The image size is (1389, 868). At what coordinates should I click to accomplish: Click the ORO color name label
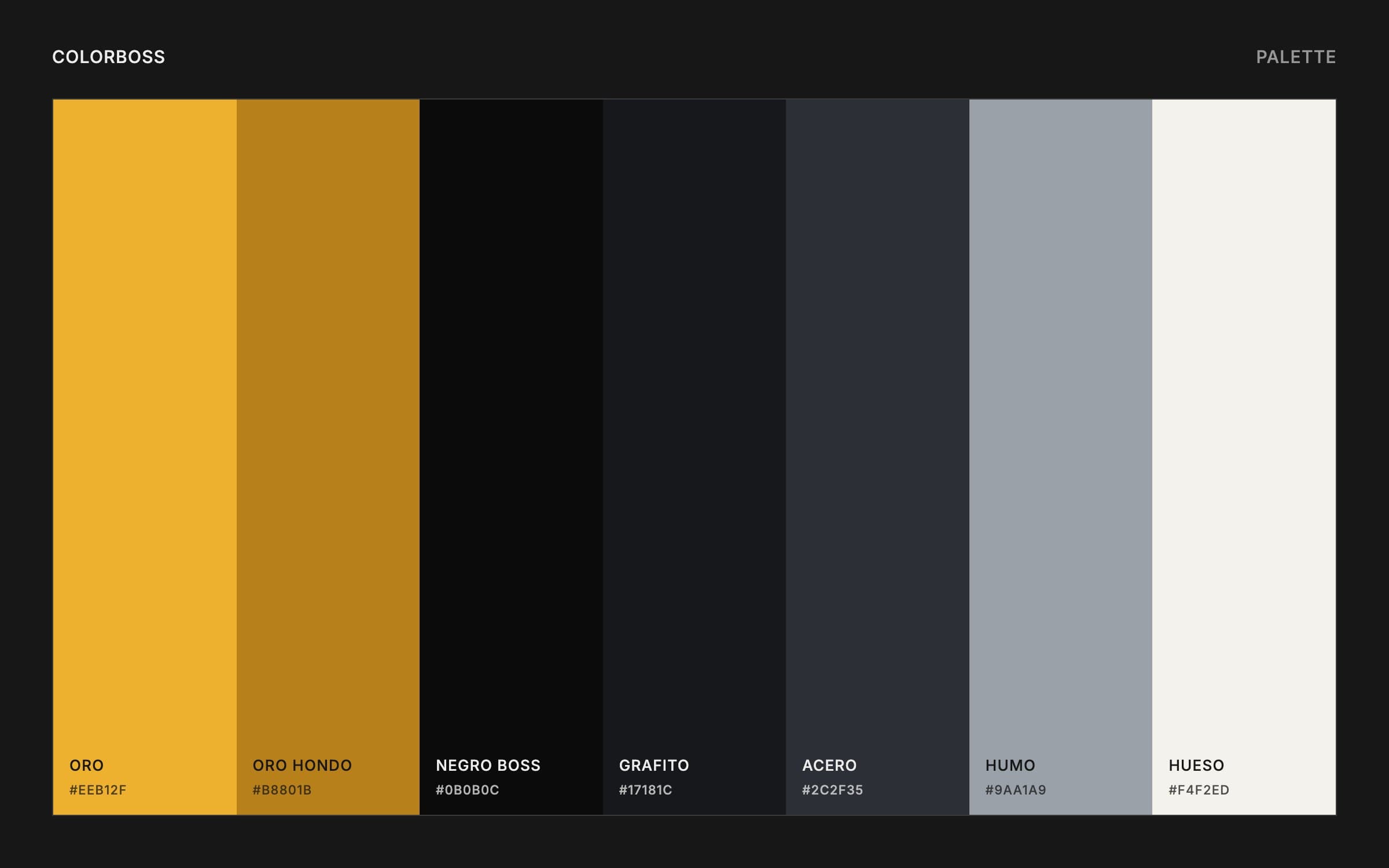(x=86, y=766)
